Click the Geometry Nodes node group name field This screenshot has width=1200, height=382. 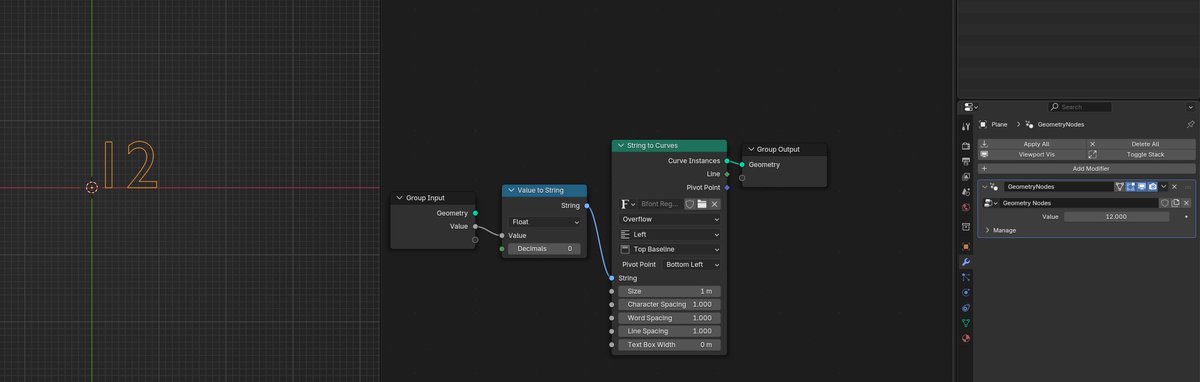pos(1079,203)
